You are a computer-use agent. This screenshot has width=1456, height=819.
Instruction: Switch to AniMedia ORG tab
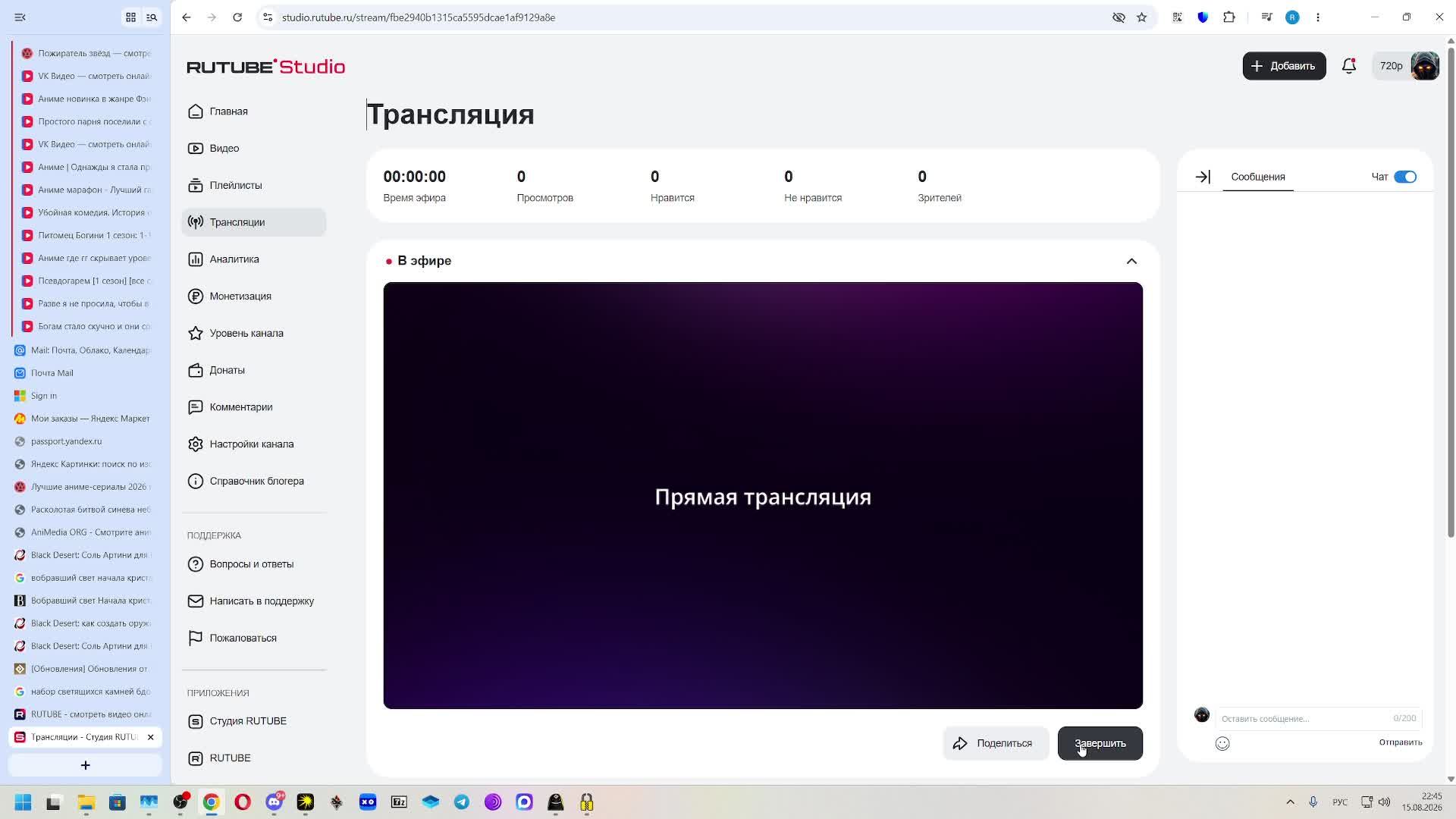click(x=85, y=532)
